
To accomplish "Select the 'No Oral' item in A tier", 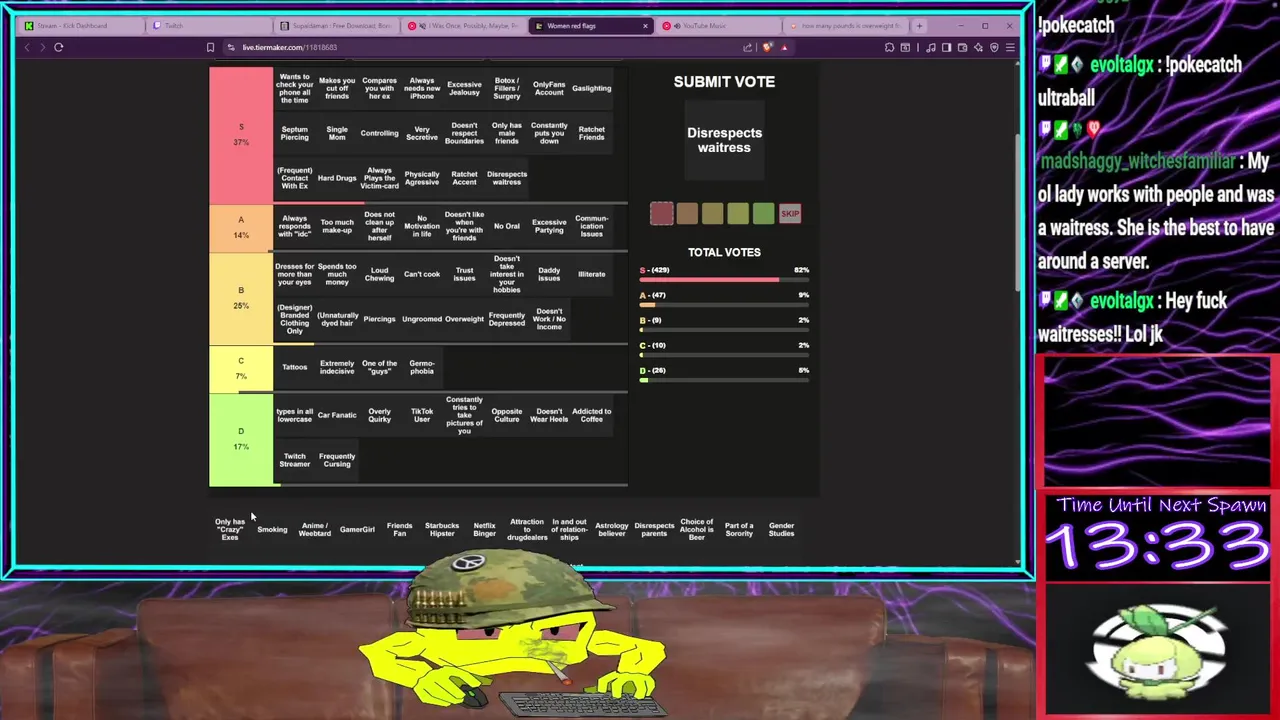I will 507,226.
